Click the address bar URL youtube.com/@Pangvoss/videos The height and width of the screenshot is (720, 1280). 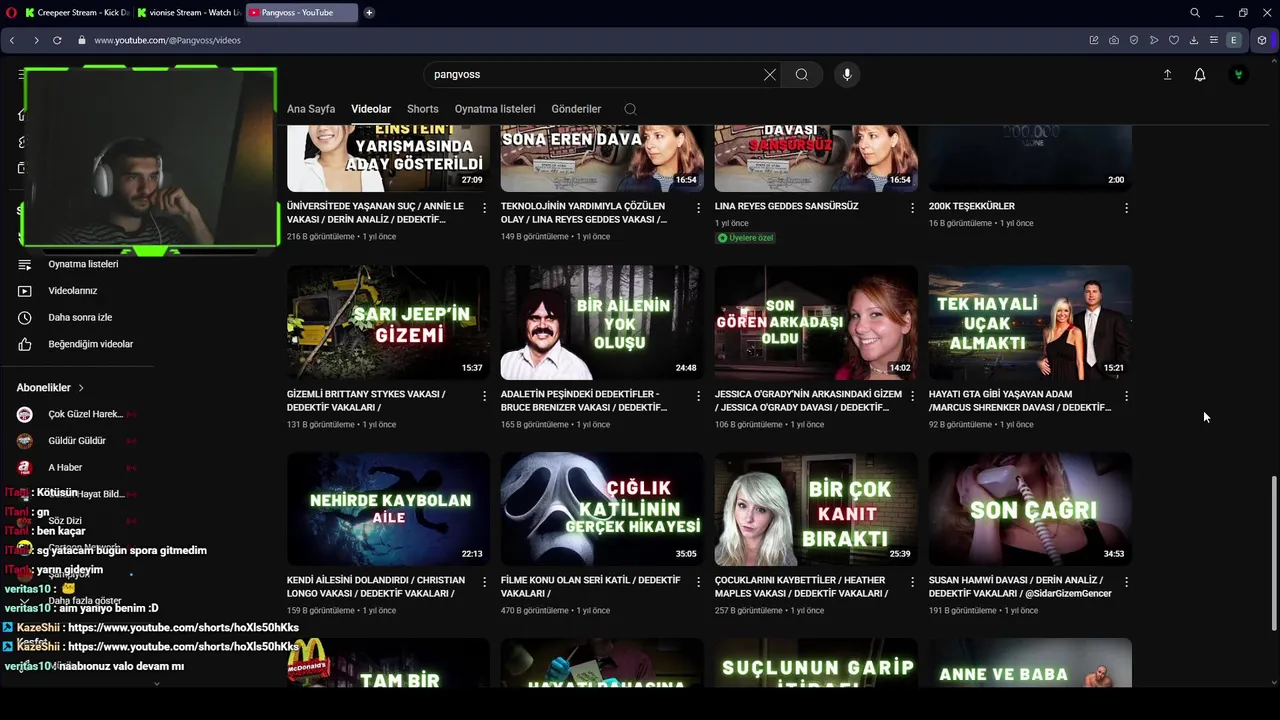[x=167, y=40]
